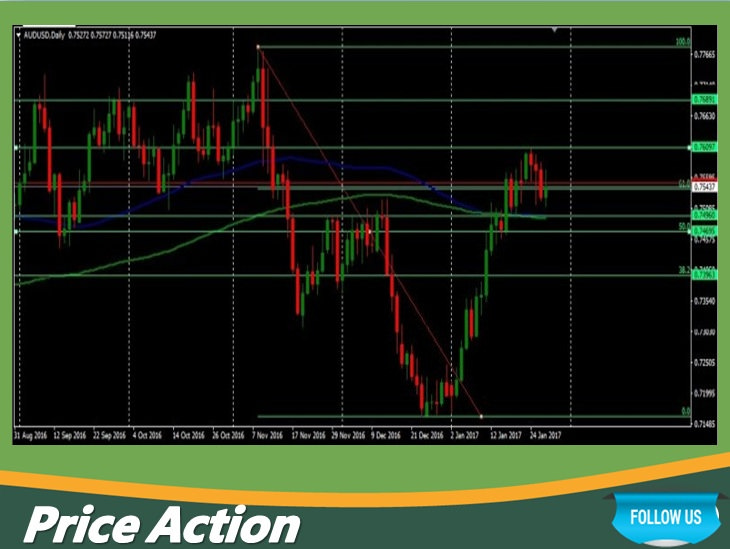Click the AUDUSD,Daily chart title

(x=46, y=33)
